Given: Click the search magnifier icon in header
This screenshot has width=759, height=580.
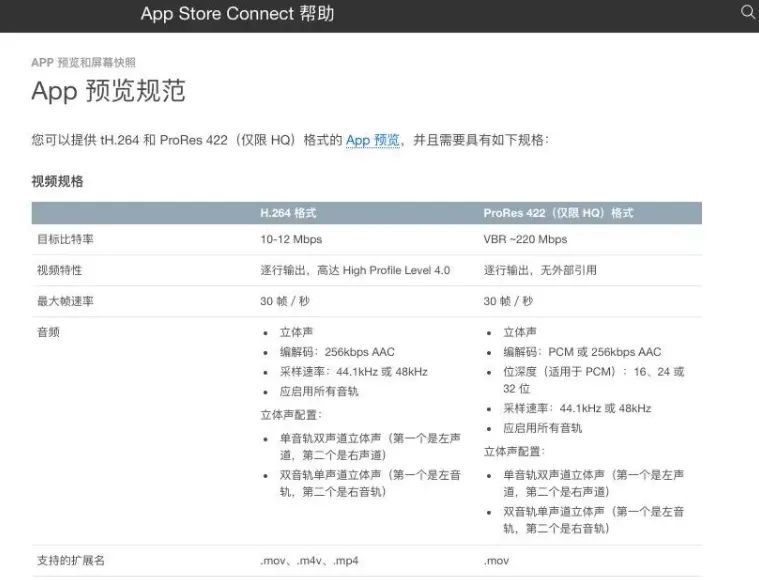Looking at the screenshot, I should pyautogui.click(x=748, y=12).
